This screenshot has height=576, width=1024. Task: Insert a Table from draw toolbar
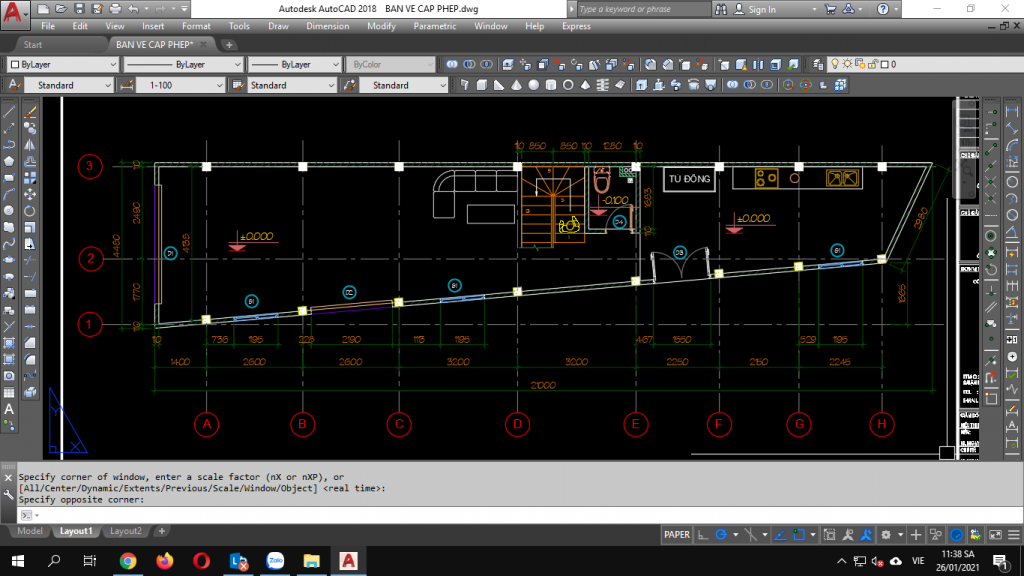pyautogui.click(x=9, y=392)
